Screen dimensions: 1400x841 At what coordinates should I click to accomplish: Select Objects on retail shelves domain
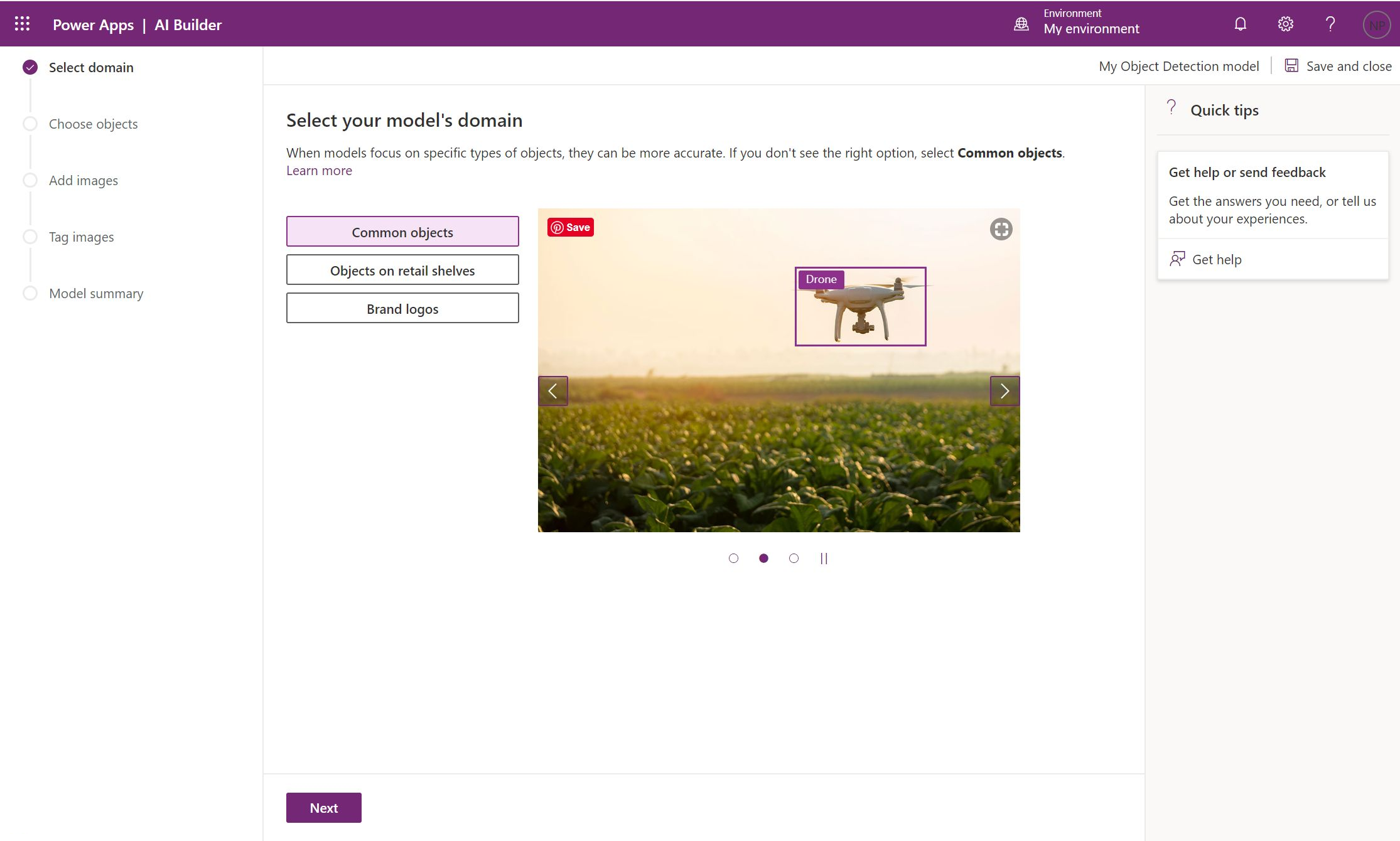(x=402, y=270)
